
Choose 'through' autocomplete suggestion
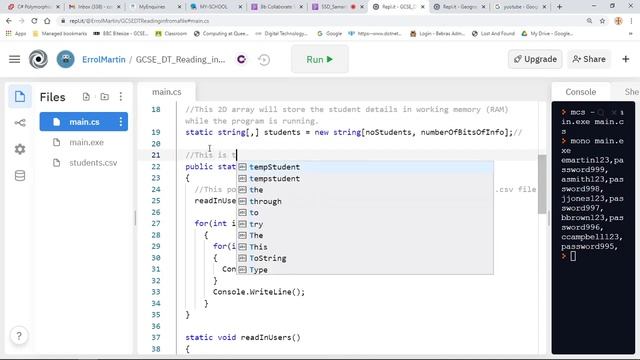click(x=365, y=201)
